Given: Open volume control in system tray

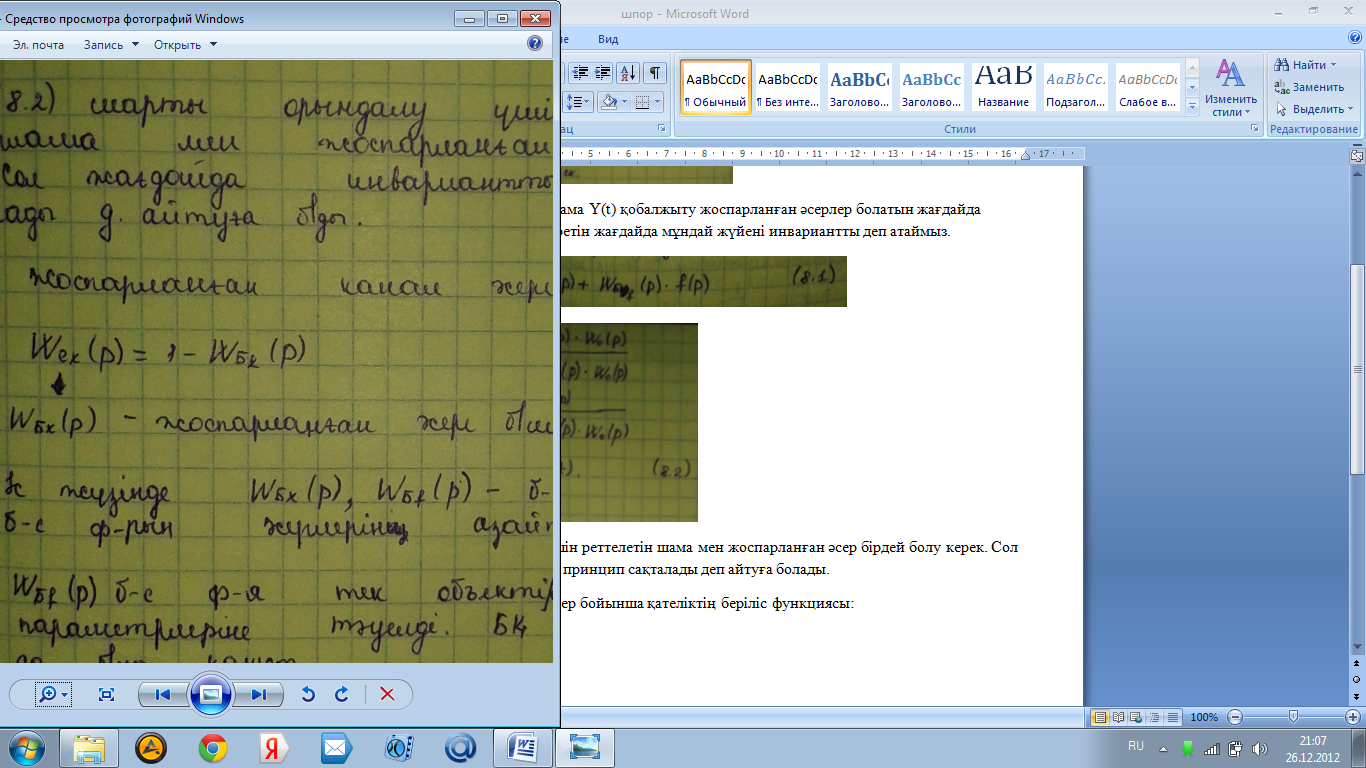Looking at the screenshot, I should point(1260,748).
